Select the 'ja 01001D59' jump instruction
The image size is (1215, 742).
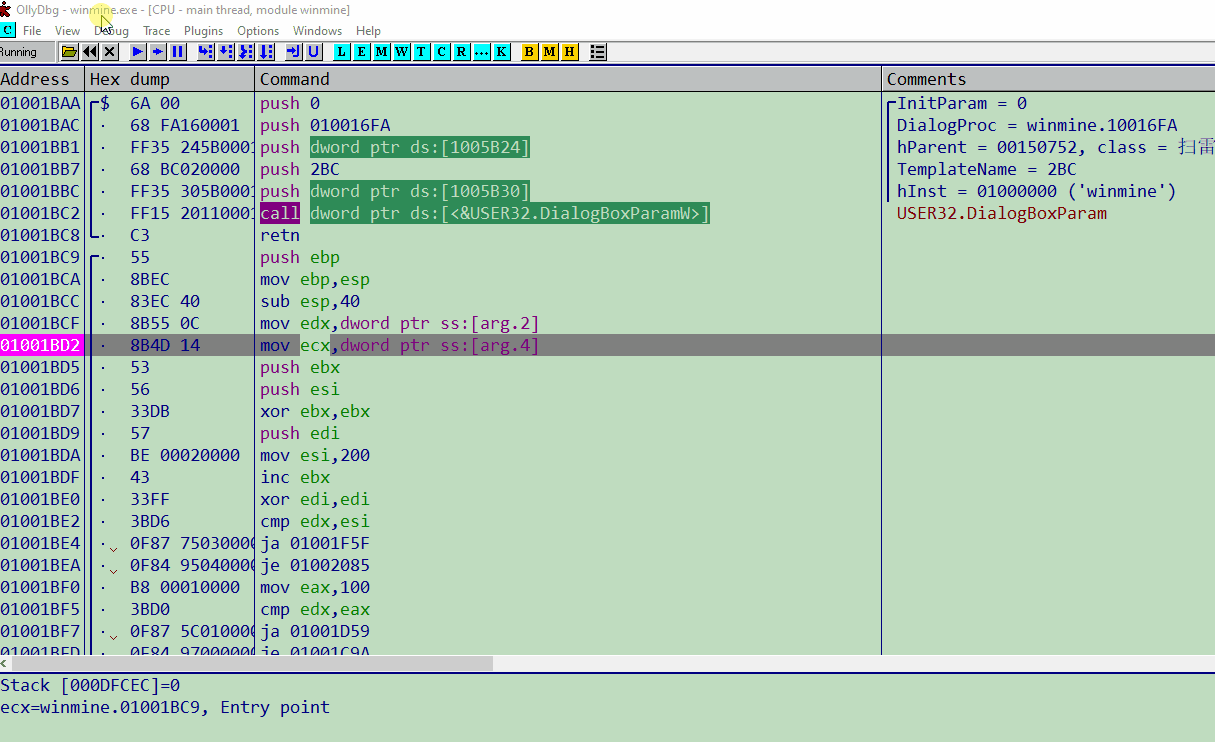(315, 631)
